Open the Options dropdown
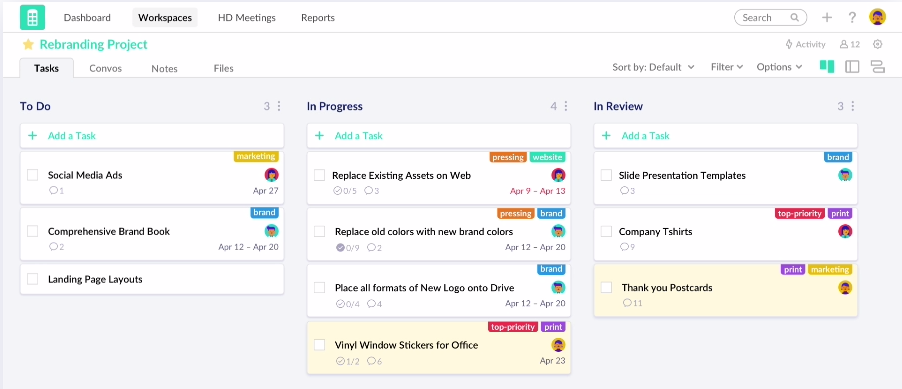The height and width of the screenshot is (389, 902). [x=779, y=67]
